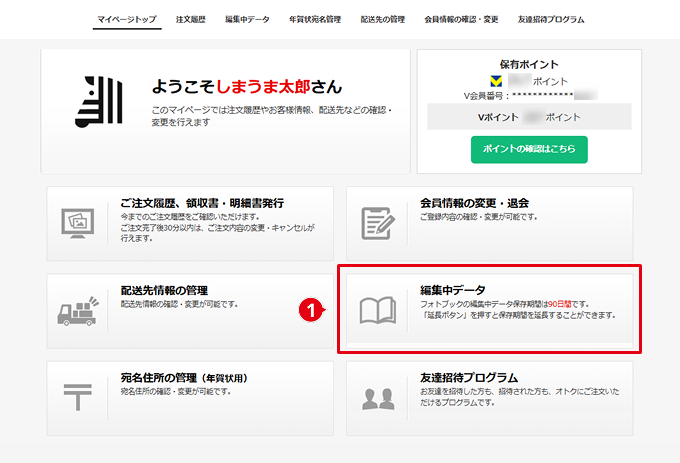Select the 友達招待プログラム top tab
Viewport: 680px width, 463px height.
click(551, 20)
